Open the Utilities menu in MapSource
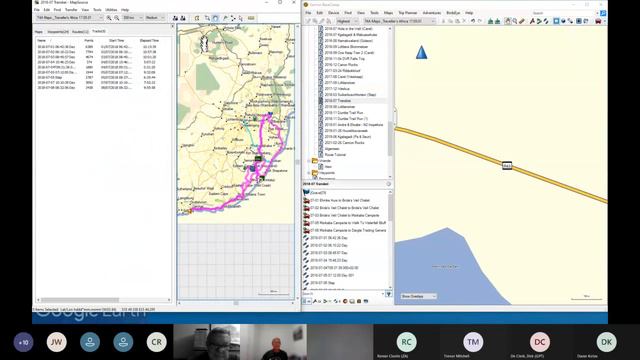This screenshot has height=360, width=640. click(111, 10)
